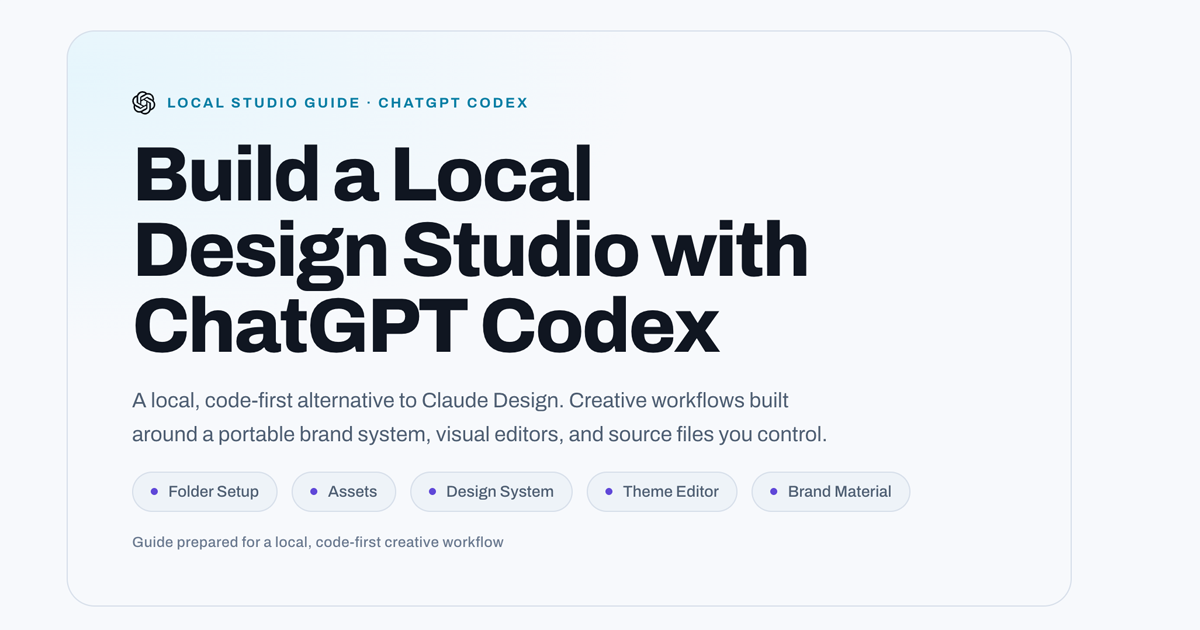Open the Brand Material pill

[831, 492]
